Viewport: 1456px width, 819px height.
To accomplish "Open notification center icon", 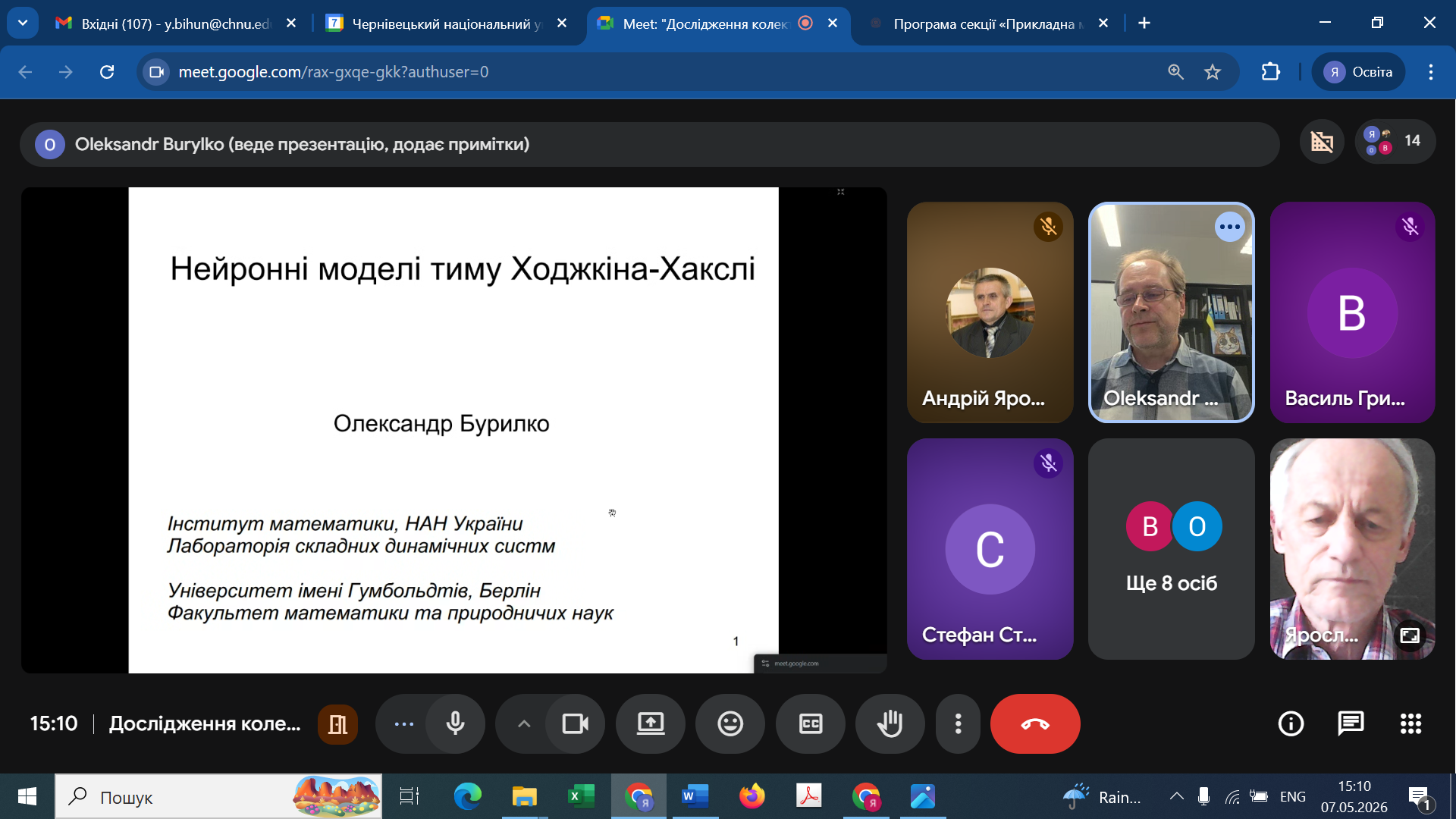I will click(x=1418, y=796).
